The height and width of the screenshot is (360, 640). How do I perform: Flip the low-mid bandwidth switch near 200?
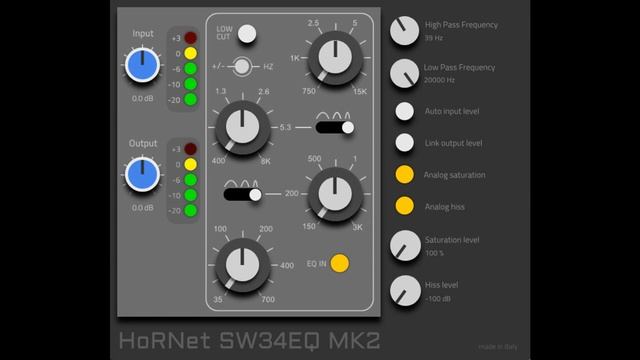click(243, 194)
